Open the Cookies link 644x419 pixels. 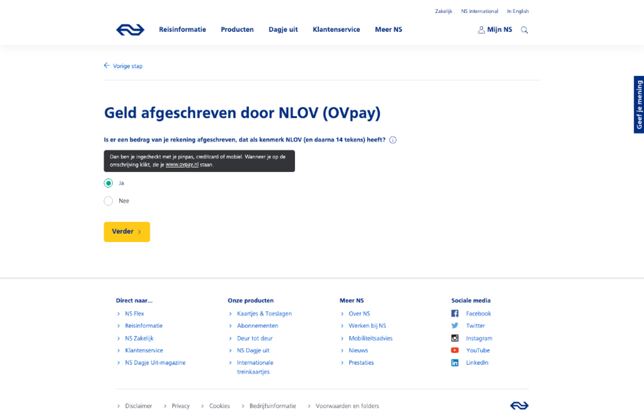(219, 406)
